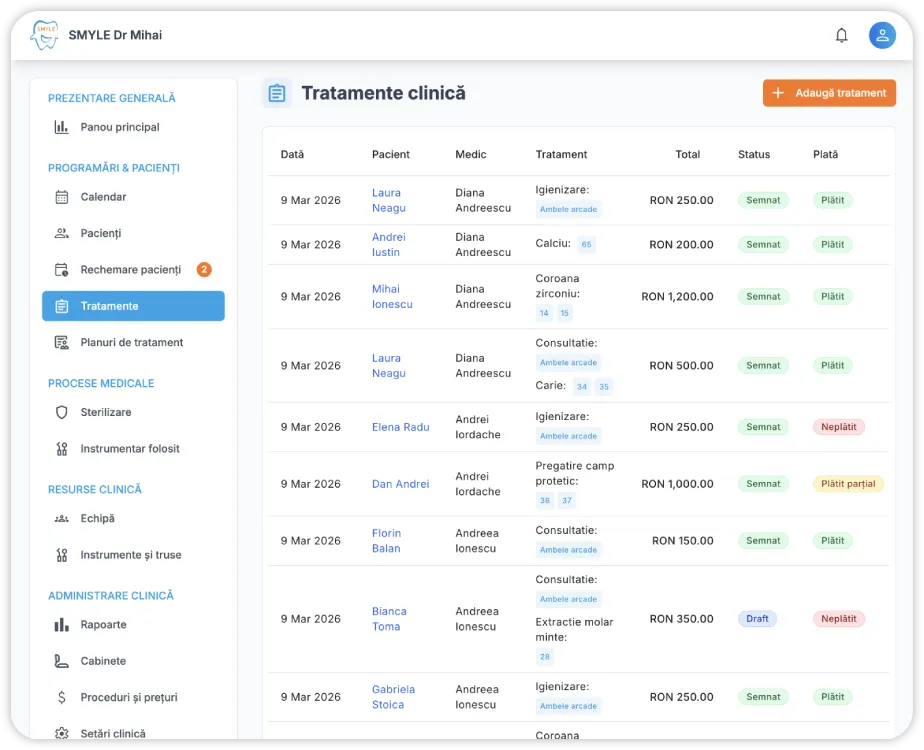Click the Planuri de tratament icon
Screen dimensions: 924x750
pos(61,342)
